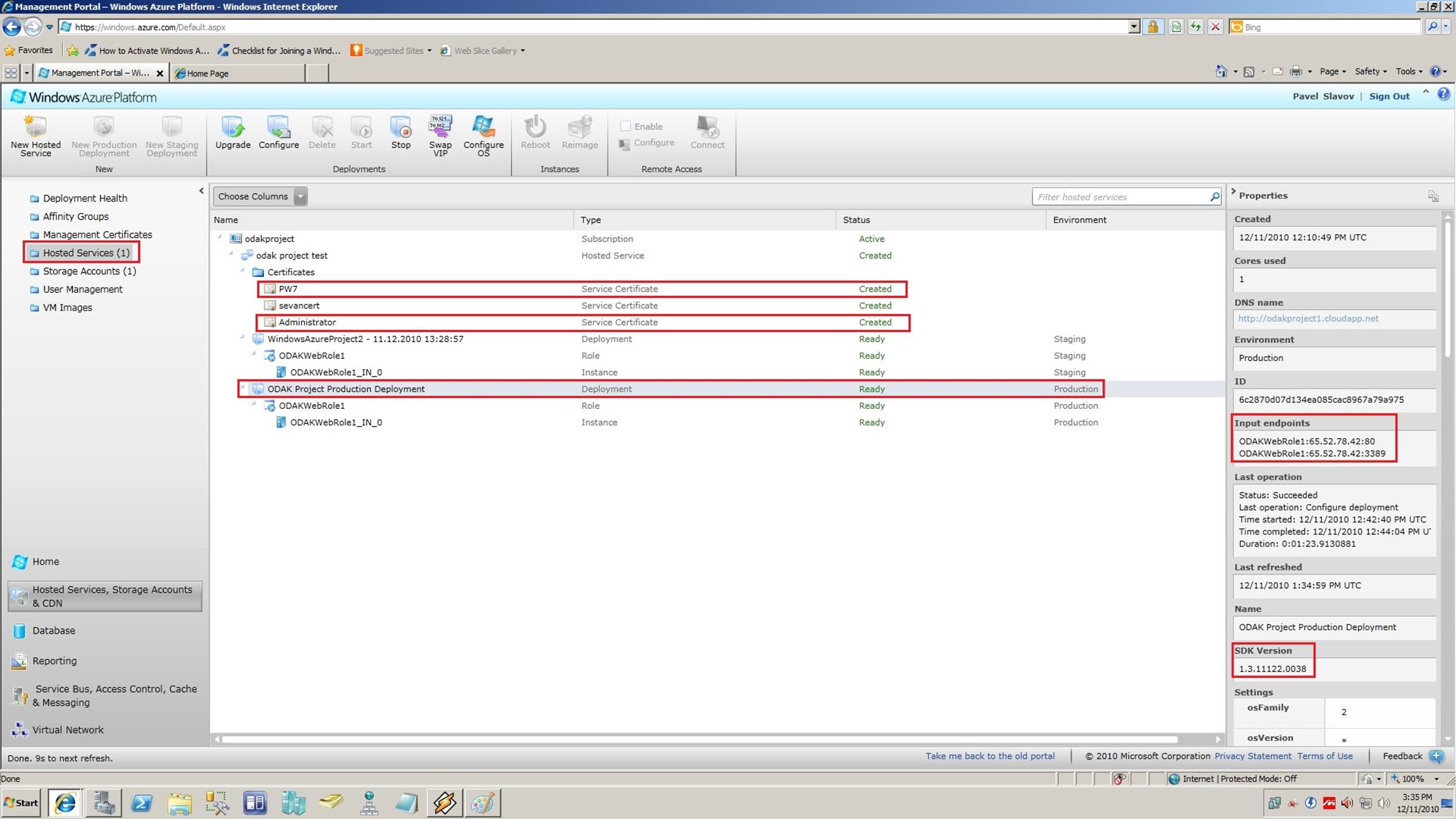Viewport: 1456px width, 819px height.
Task: Click the Reboot instance icon
Action: [535, 126]
